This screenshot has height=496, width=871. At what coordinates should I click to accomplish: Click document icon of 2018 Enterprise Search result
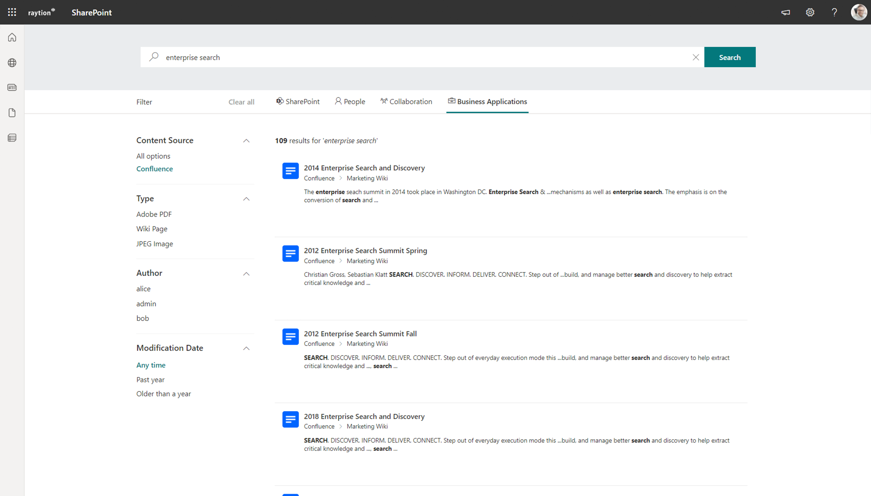point(290,419)
